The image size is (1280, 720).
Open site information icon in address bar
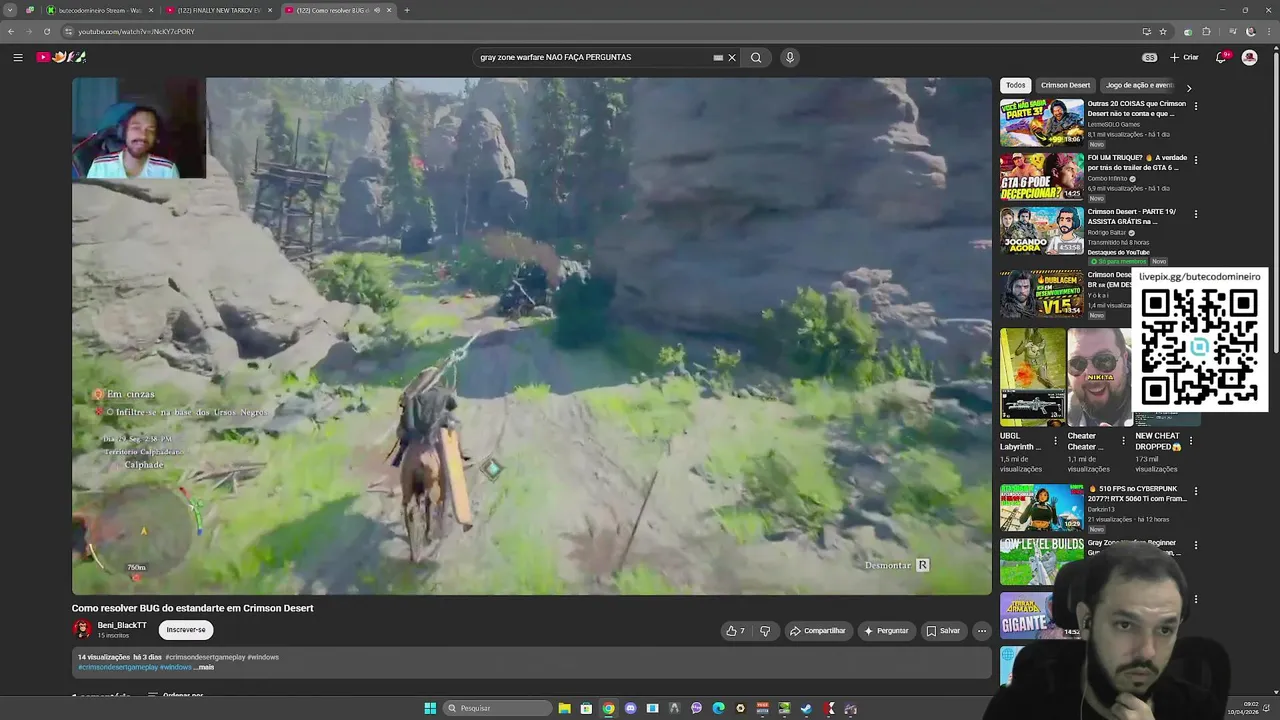[68, 31]
